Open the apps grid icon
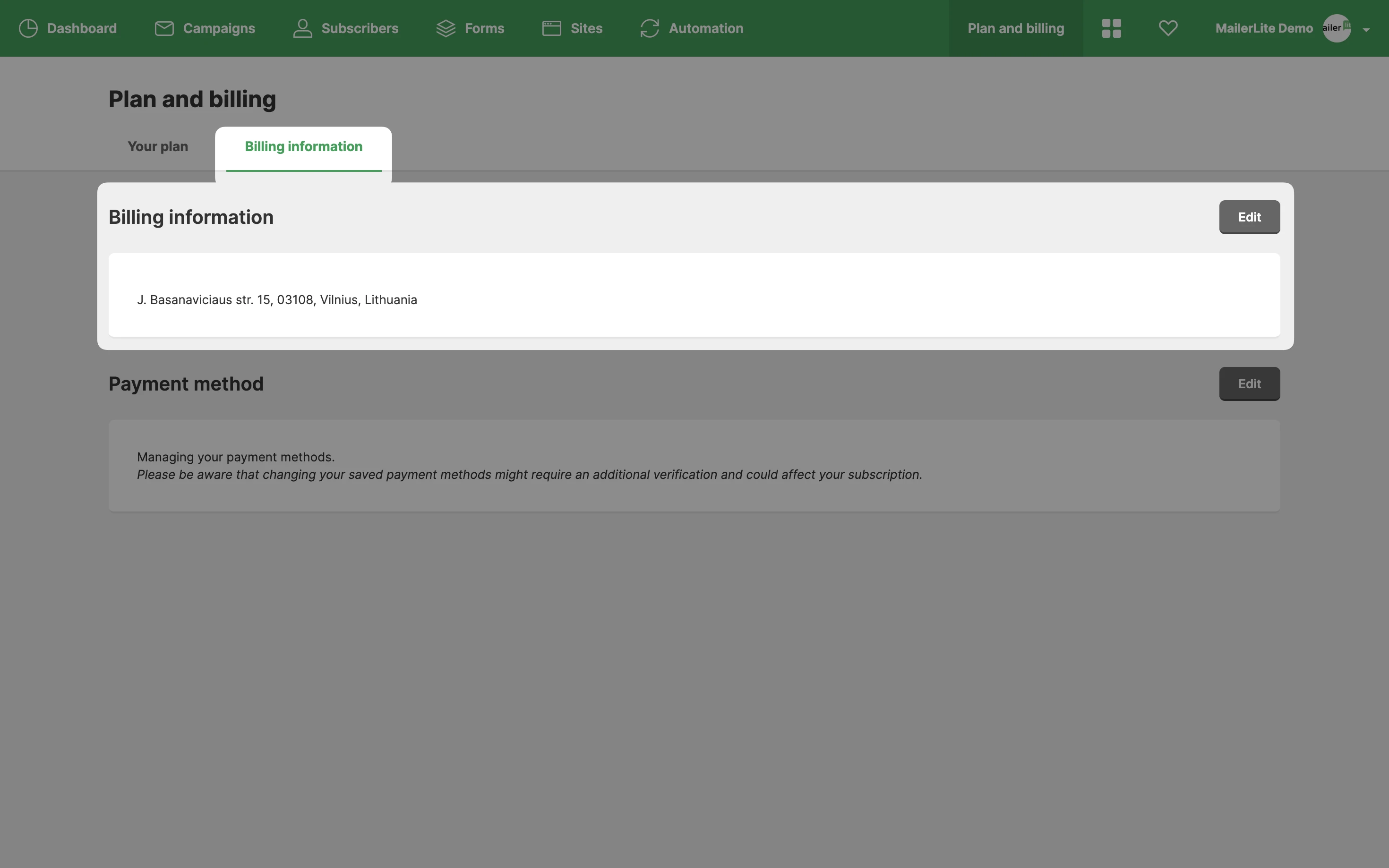The width and height of the screenshot is (1389, 868). tap(1111, 28)
